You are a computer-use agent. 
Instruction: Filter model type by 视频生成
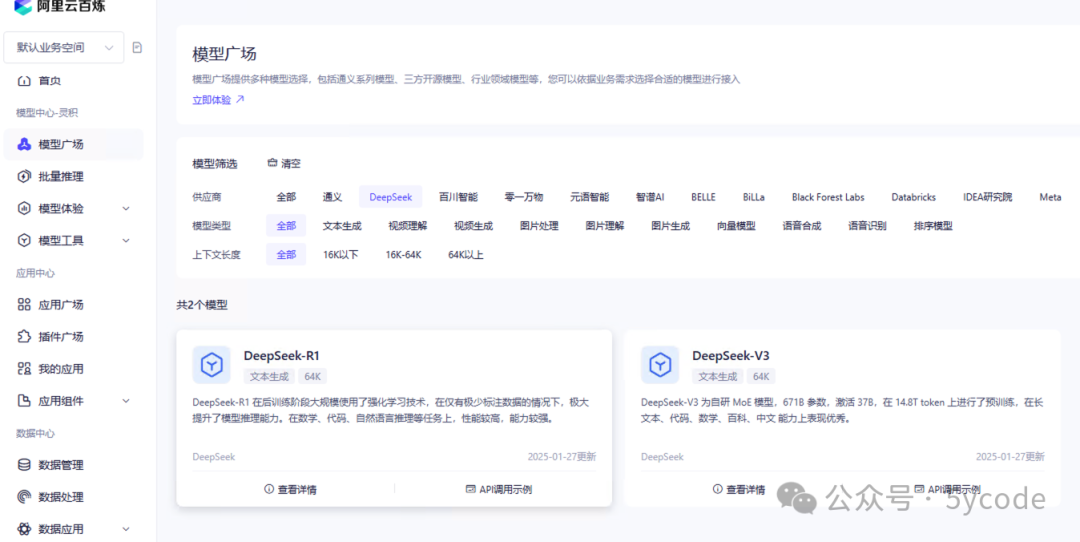(x=473, y=226)
